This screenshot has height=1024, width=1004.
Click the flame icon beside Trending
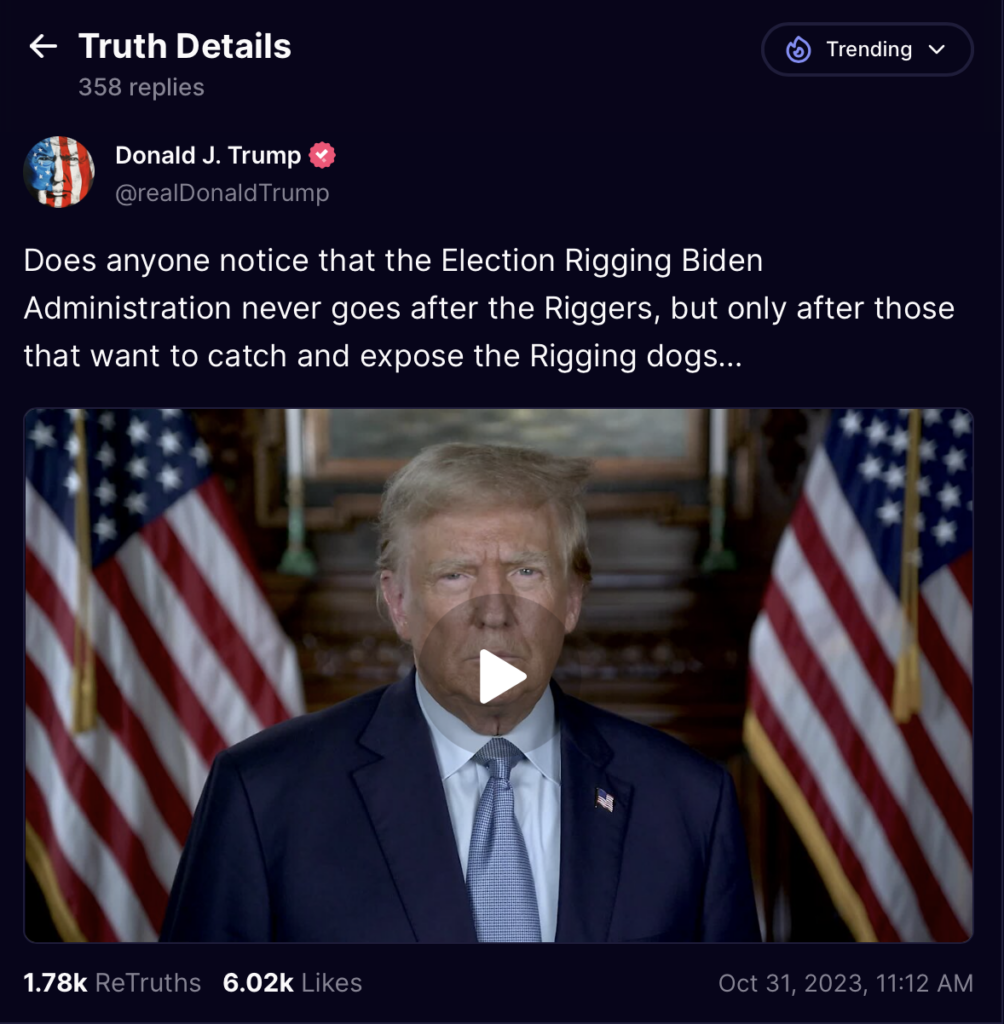(x=798, y=50)
